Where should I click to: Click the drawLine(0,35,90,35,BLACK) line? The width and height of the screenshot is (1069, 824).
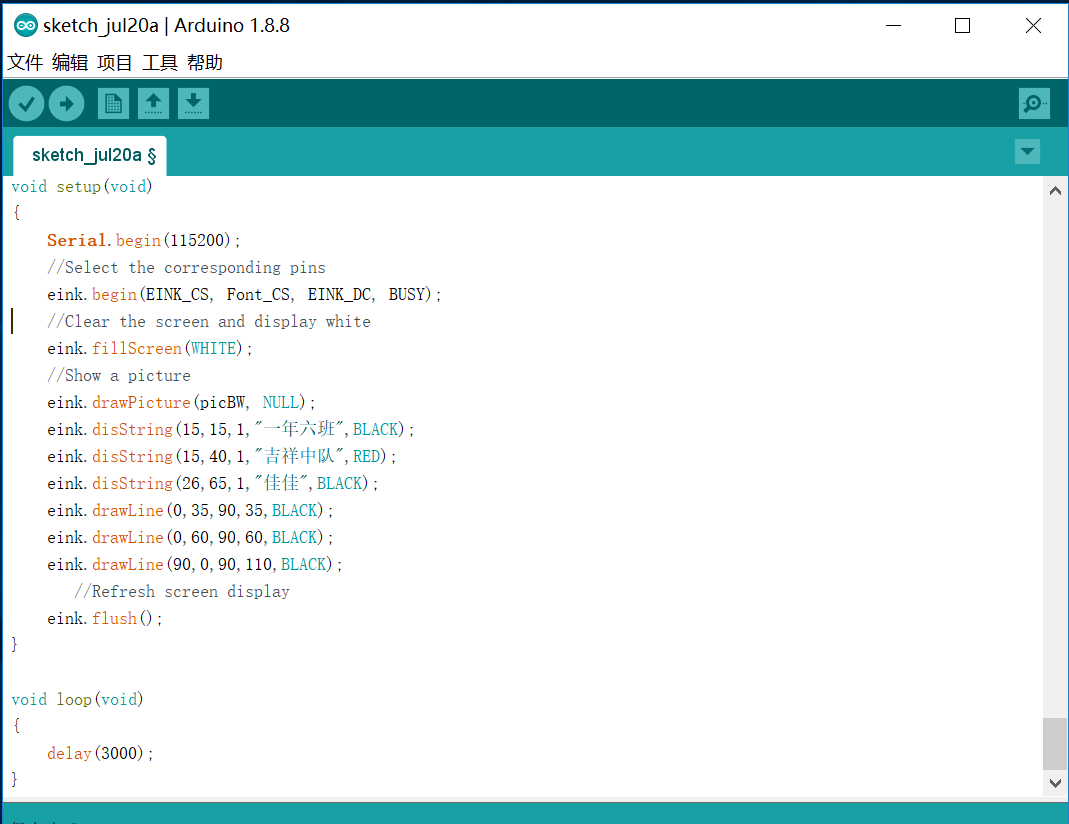[x=190, y=510]
